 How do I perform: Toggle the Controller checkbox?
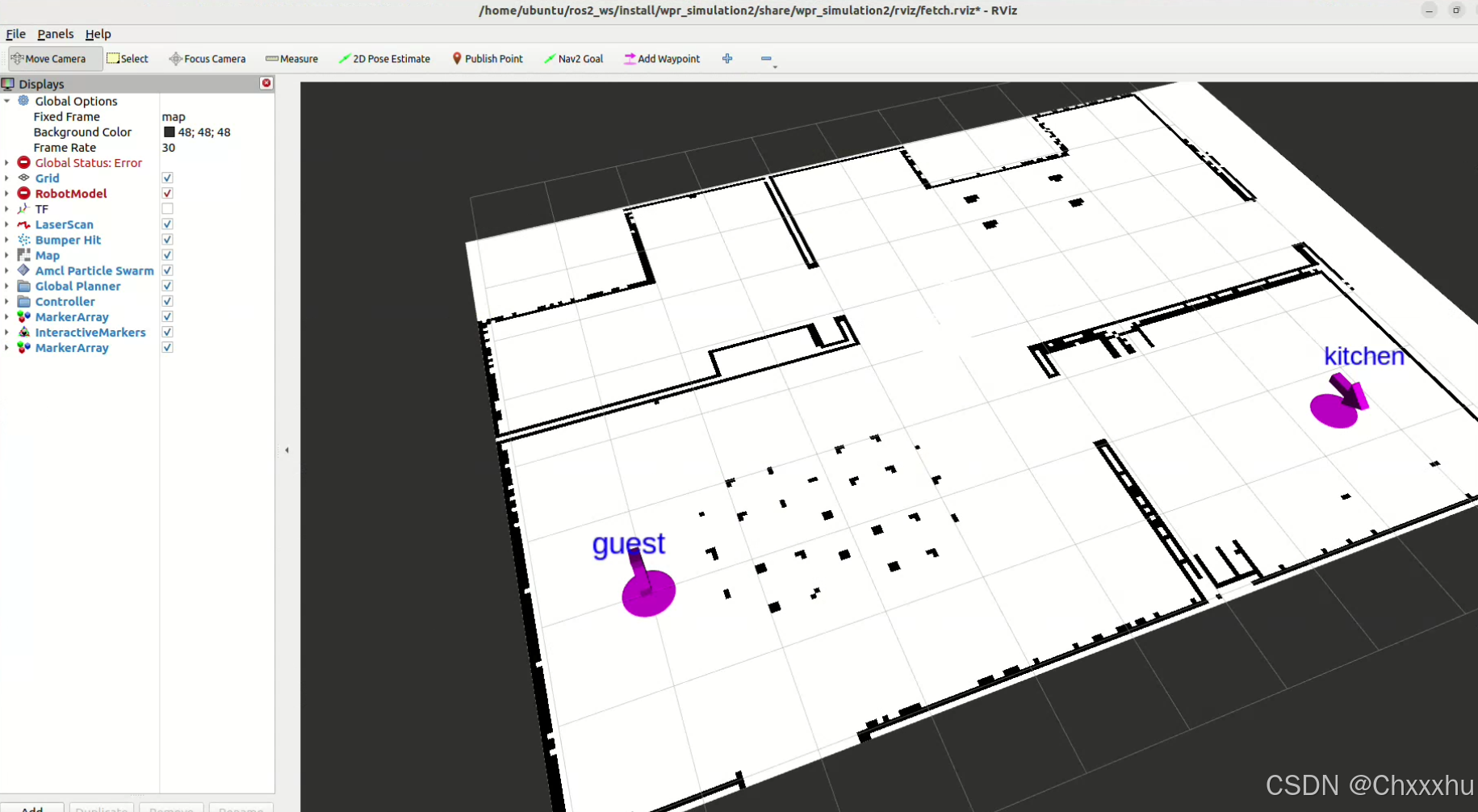pos(167,301)
